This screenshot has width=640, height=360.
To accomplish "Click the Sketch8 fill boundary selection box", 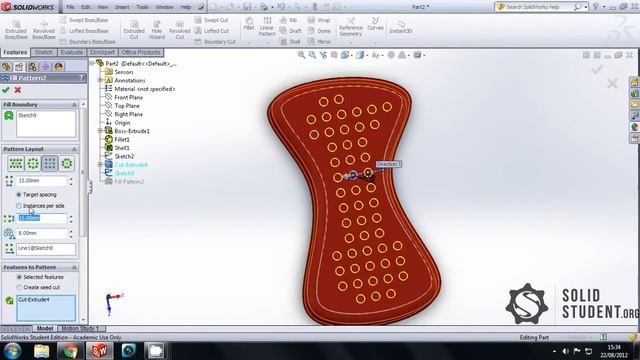I will pyautogui.click(x=46, y=124).
